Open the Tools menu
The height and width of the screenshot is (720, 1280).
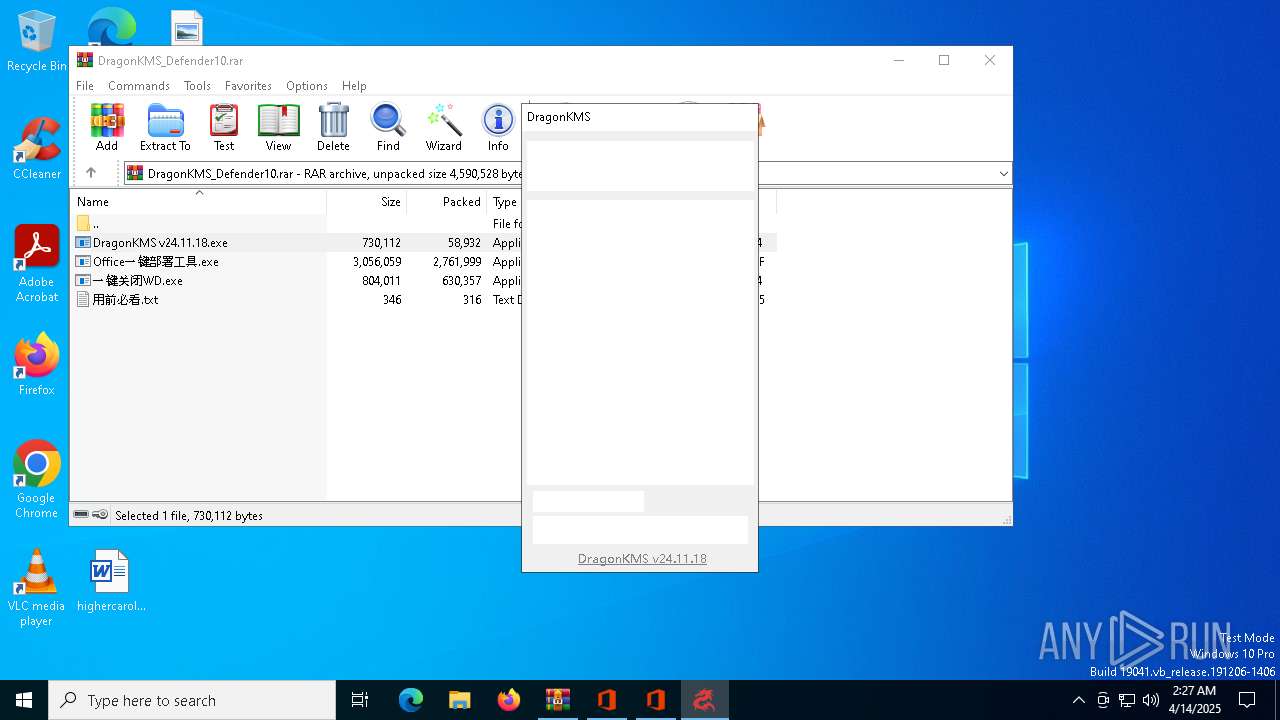click(x=197, y=86)
